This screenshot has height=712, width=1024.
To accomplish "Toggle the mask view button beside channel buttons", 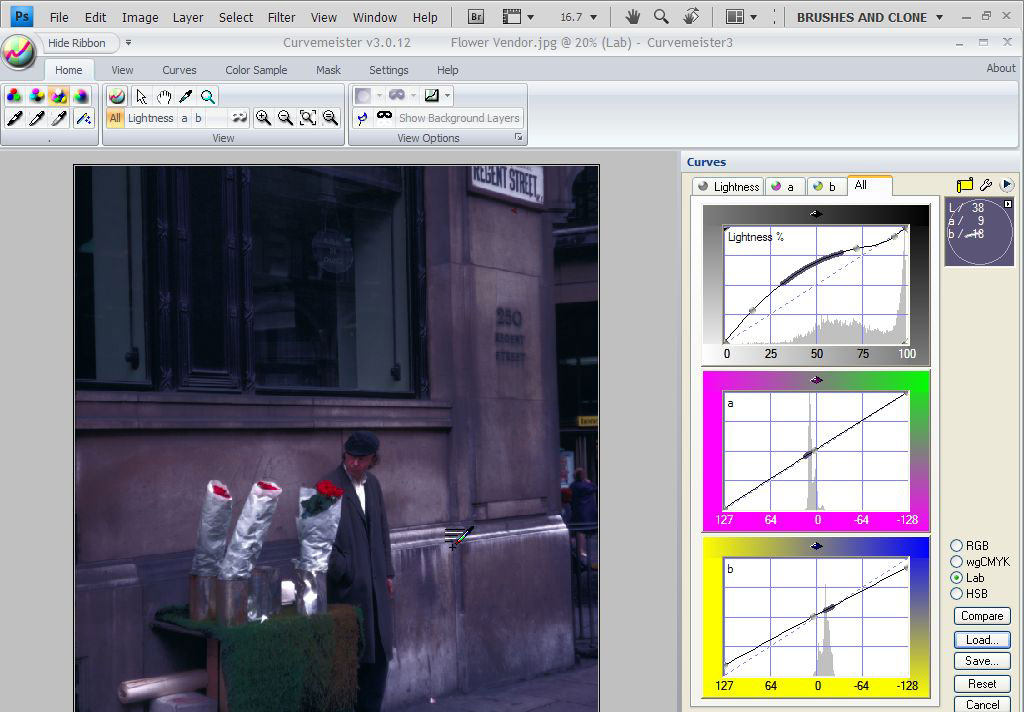I will (x=240, y=118).
